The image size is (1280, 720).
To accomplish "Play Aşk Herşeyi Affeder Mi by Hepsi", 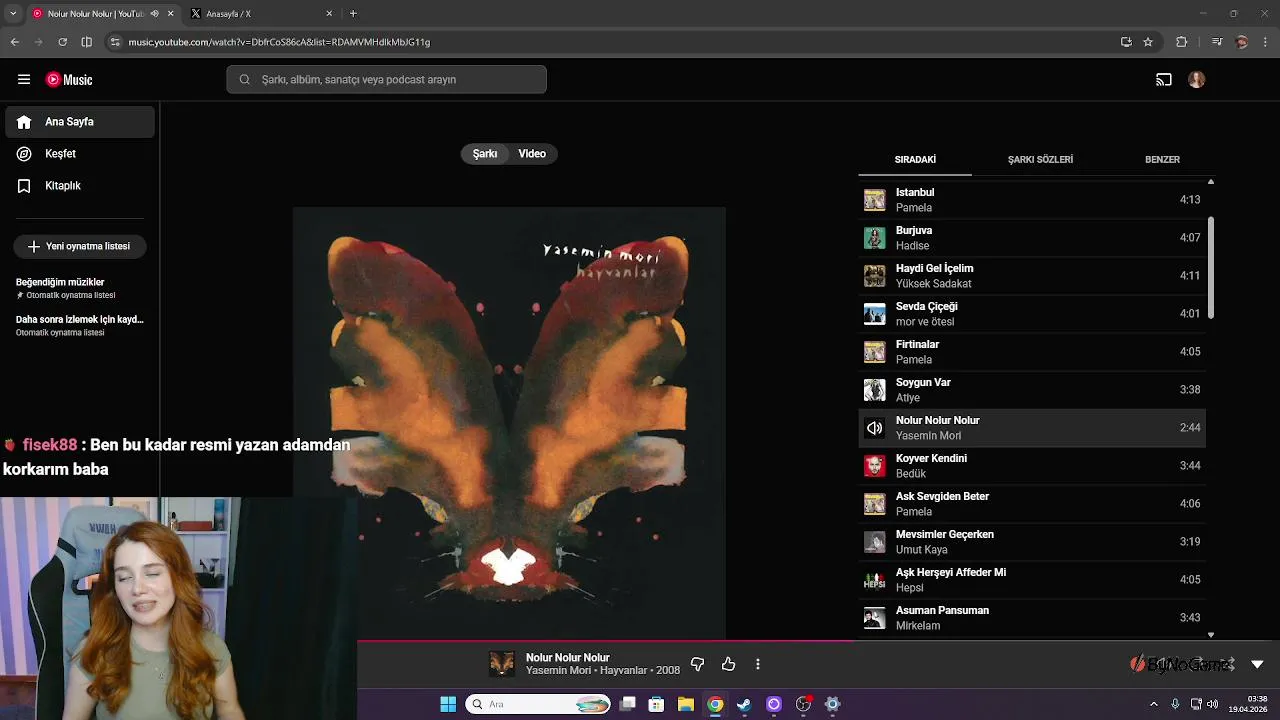I will pos(1032,580).
